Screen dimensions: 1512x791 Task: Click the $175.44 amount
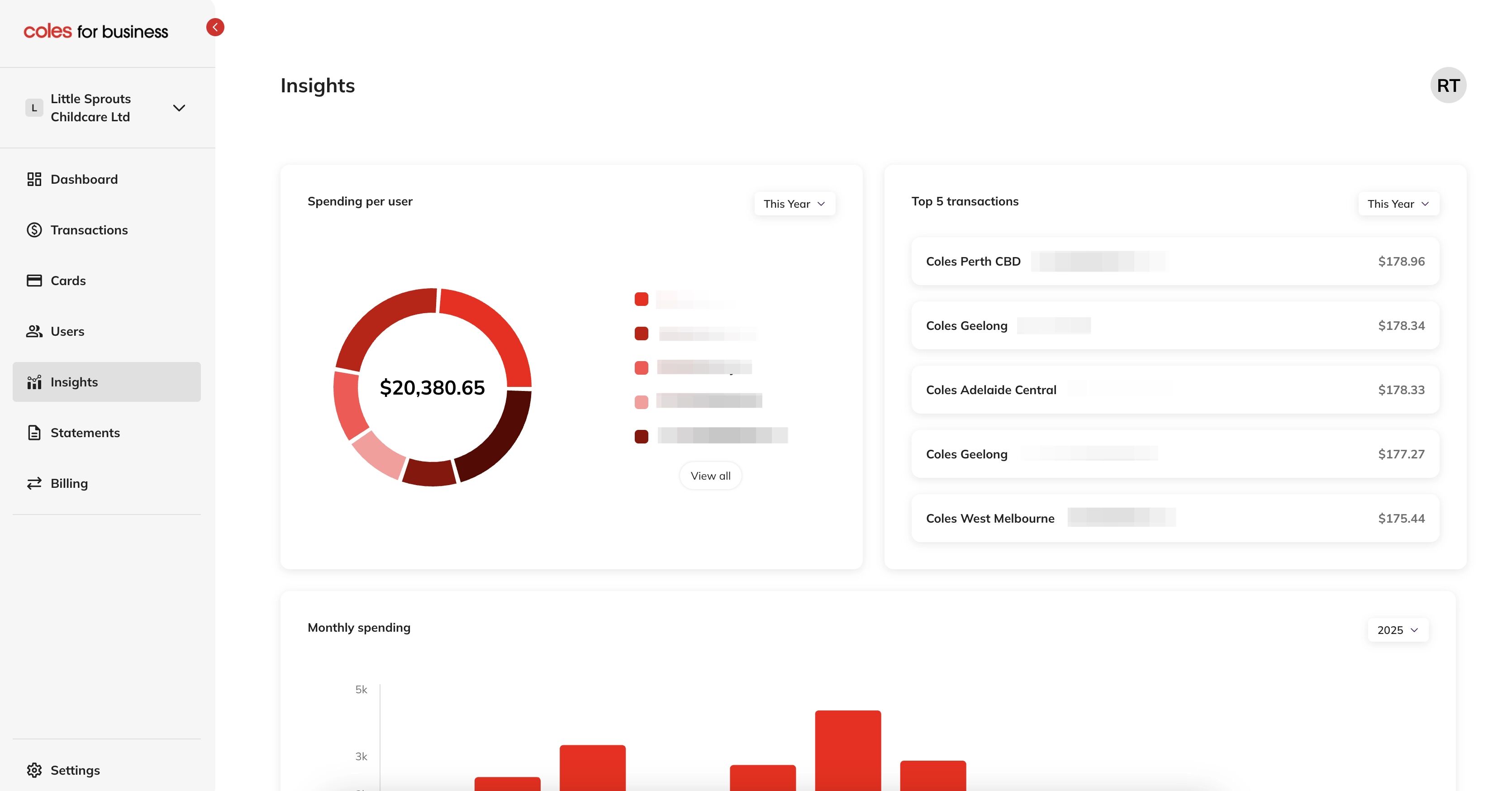1401,518
